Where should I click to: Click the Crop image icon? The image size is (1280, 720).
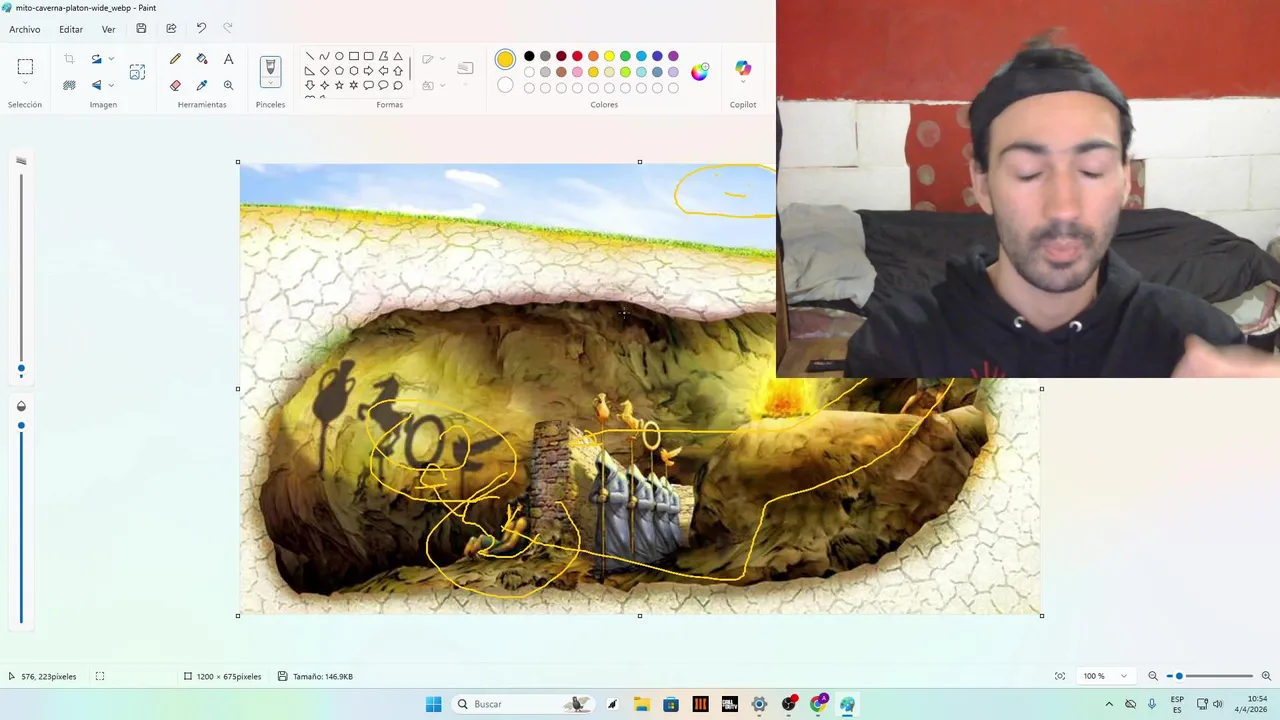pyautogui.click(x=69, y=59)
